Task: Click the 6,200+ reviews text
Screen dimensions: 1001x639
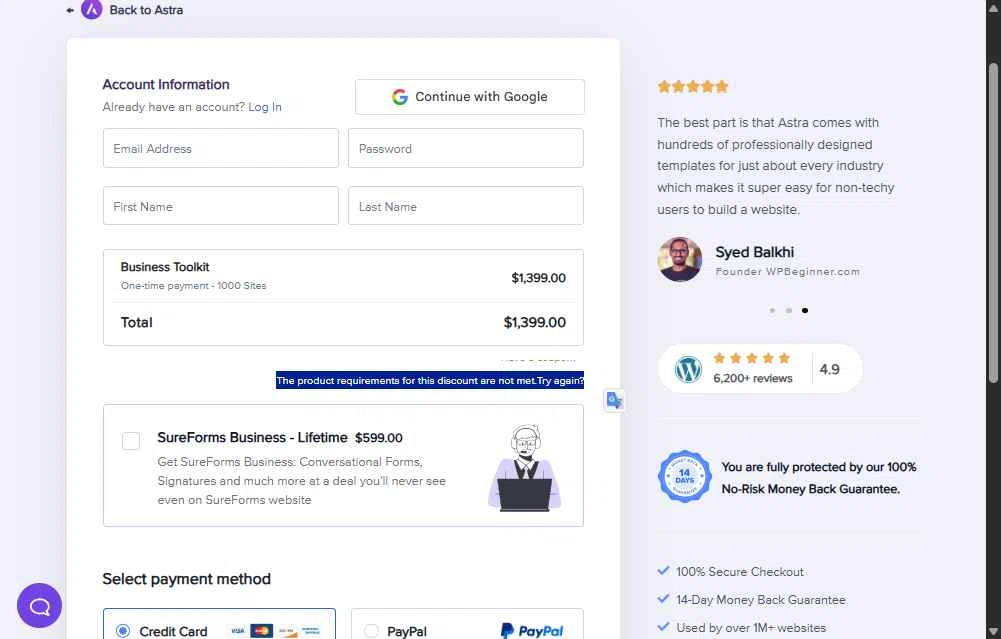Action: 753,378
